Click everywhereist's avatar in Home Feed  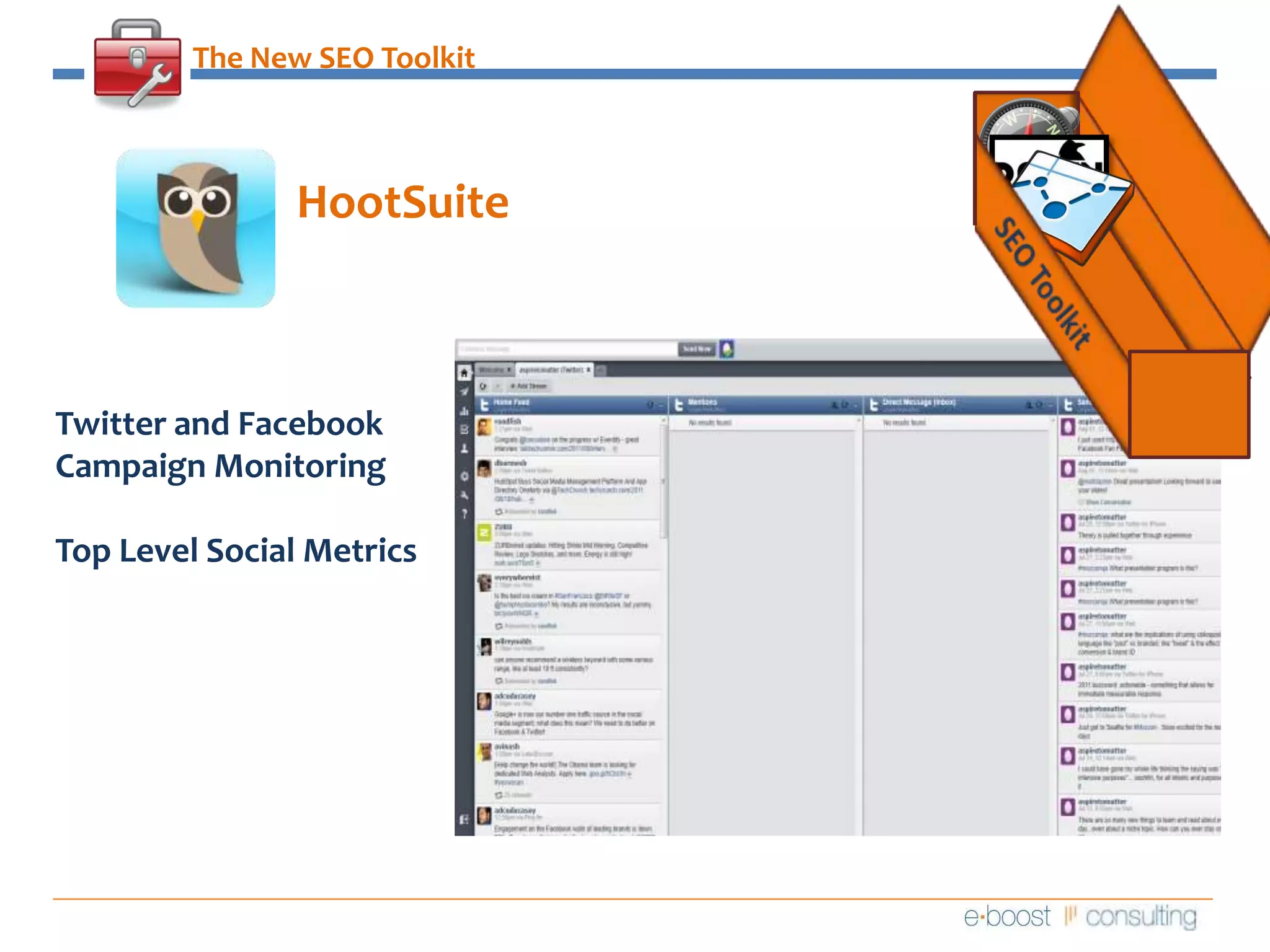pyautogui.click(x=484, y=583)
